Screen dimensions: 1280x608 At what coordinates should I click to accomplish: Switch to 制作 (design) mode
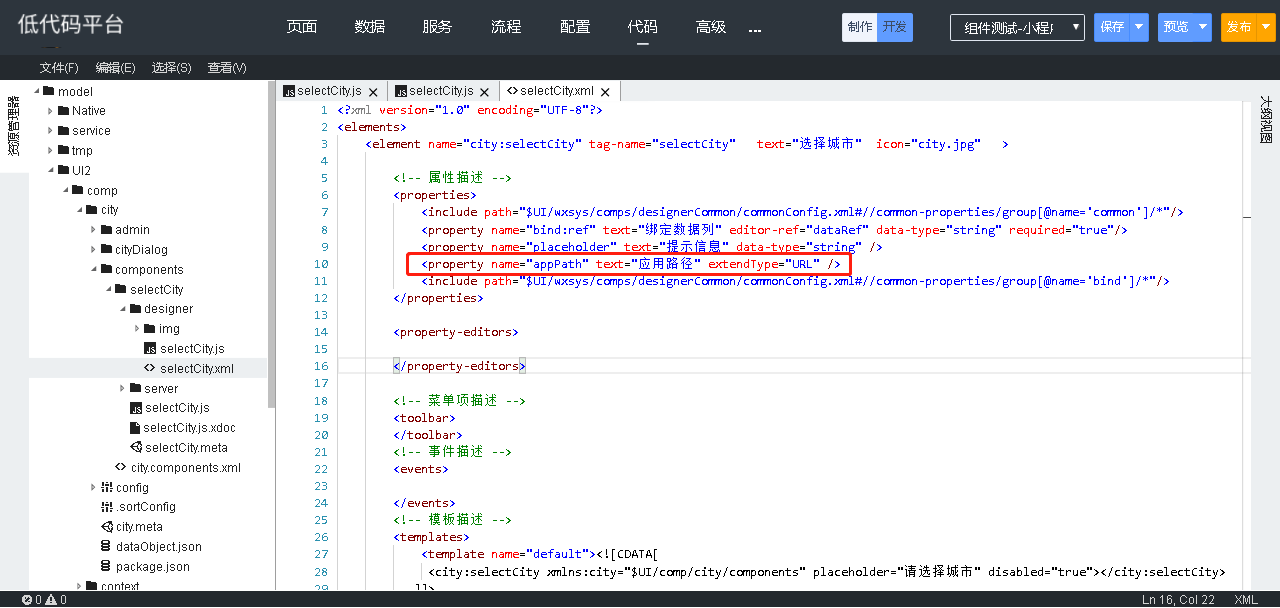(859, 27)
